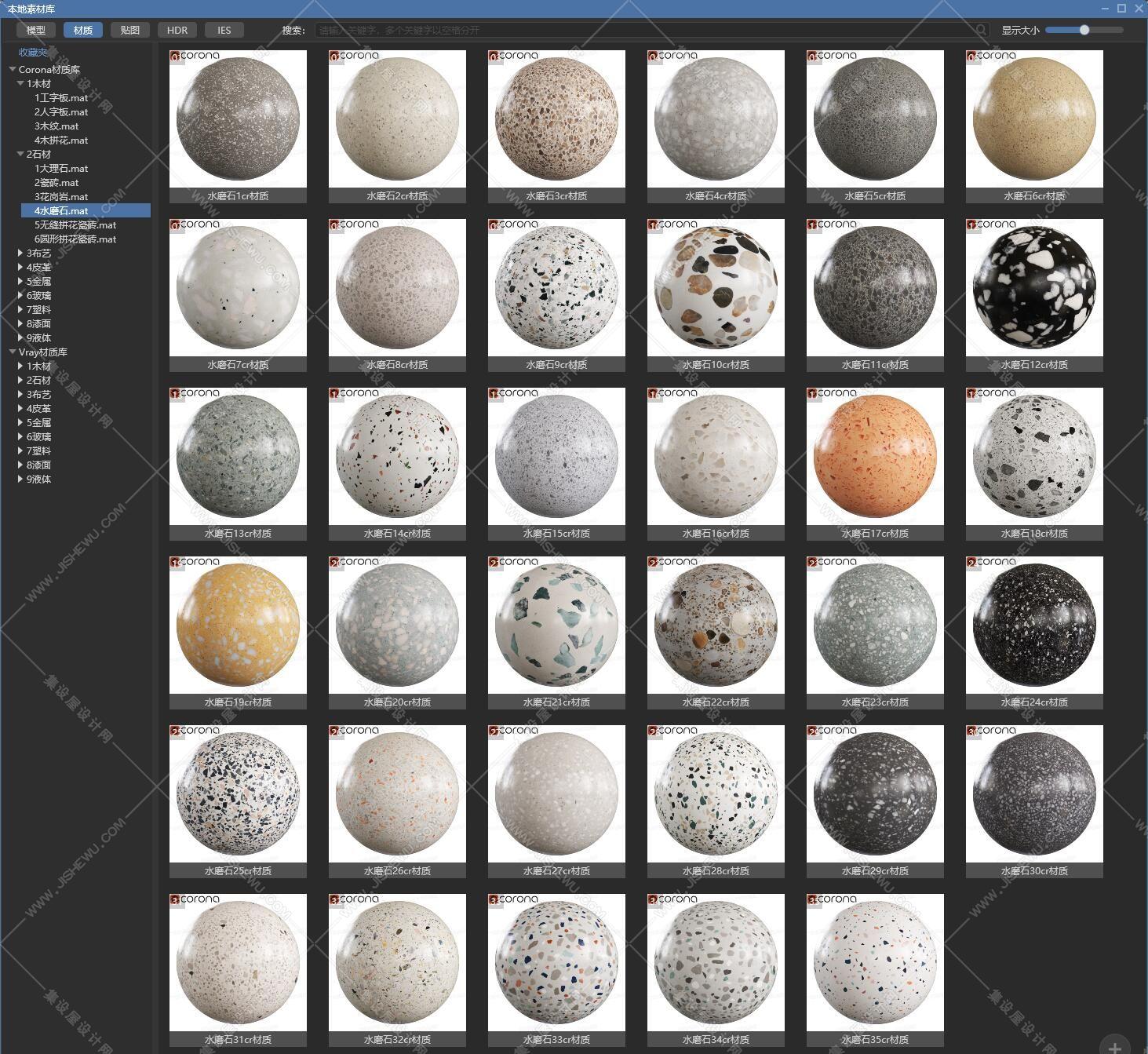
Task: Select the 水磨石6cr材质 thumbnail
Action: click(1034, 119)
